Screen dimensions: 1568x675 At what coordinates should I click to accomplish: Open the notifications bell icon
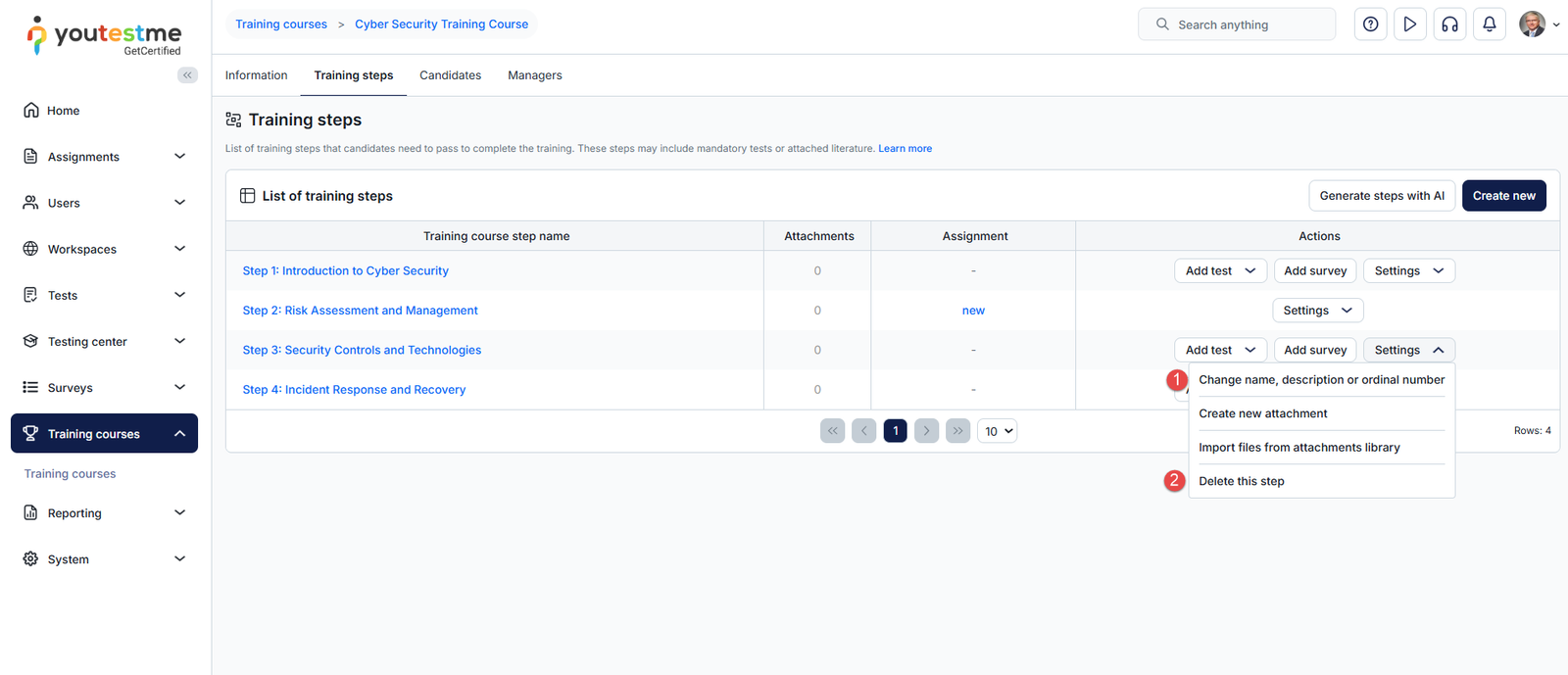pos(1489,24)
